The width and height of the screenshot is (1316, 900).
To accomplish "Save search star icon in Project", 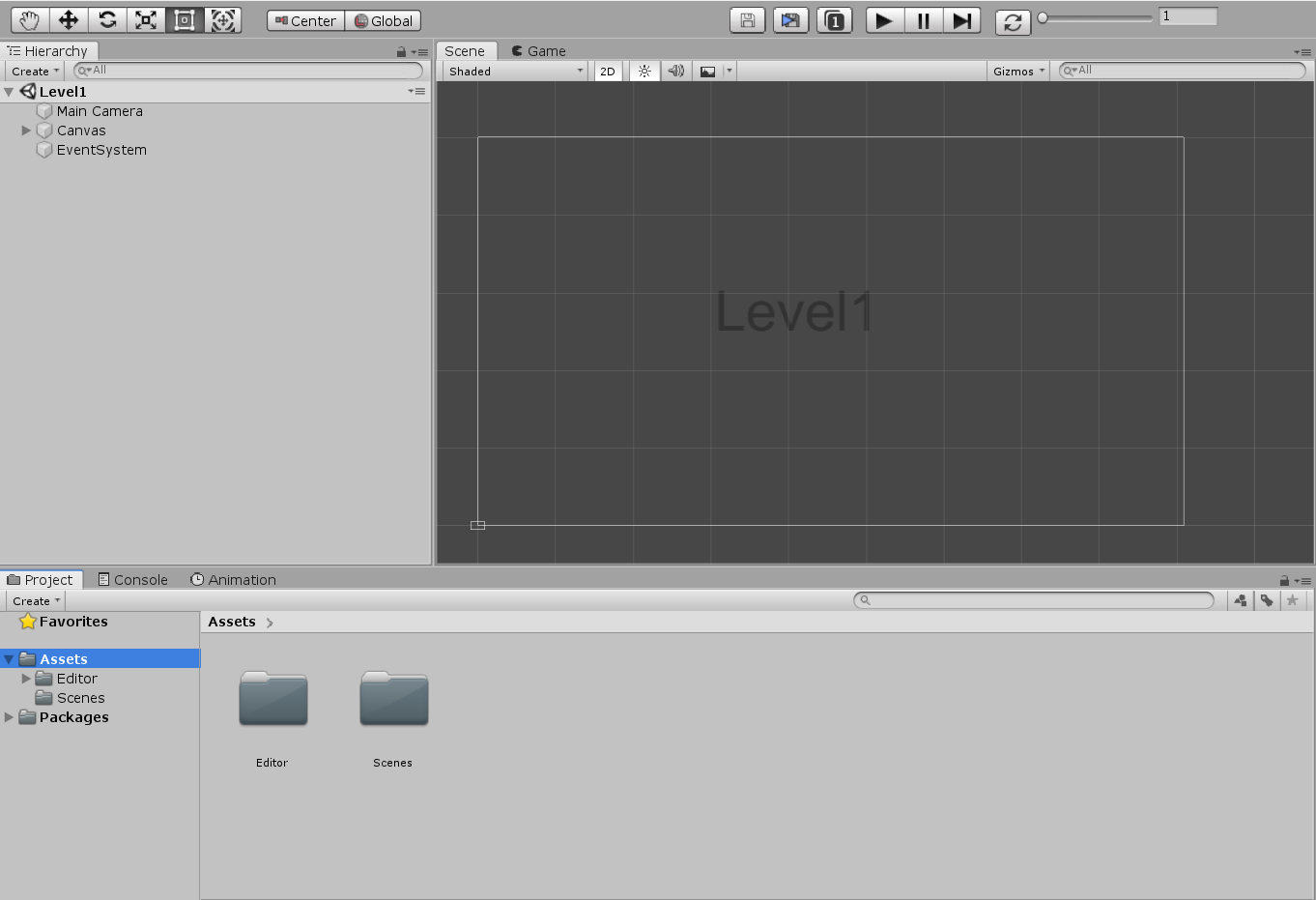I will click(x=1293, y=600).
